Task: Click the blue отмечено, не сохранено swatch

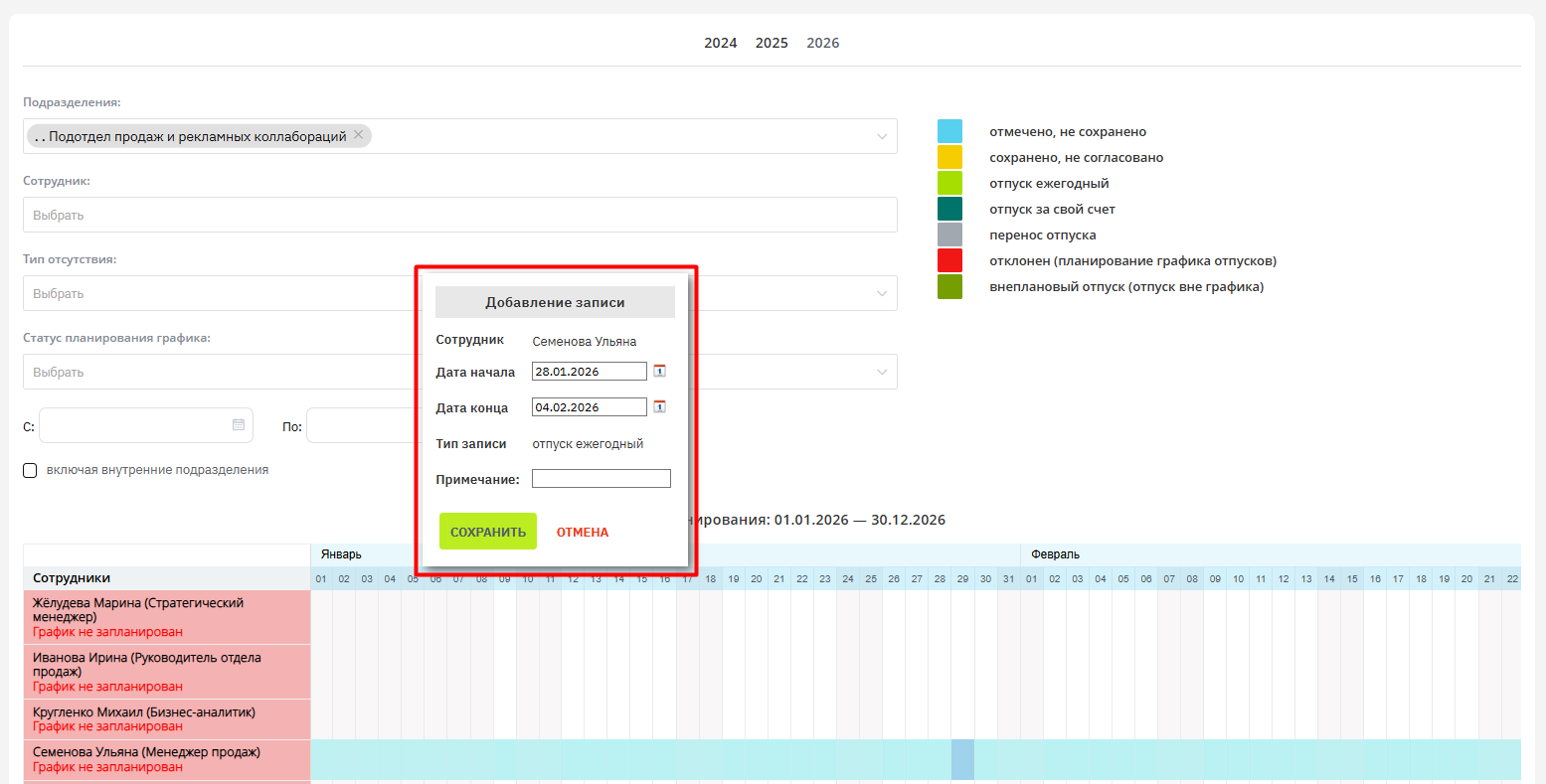Action: [949, 131]
